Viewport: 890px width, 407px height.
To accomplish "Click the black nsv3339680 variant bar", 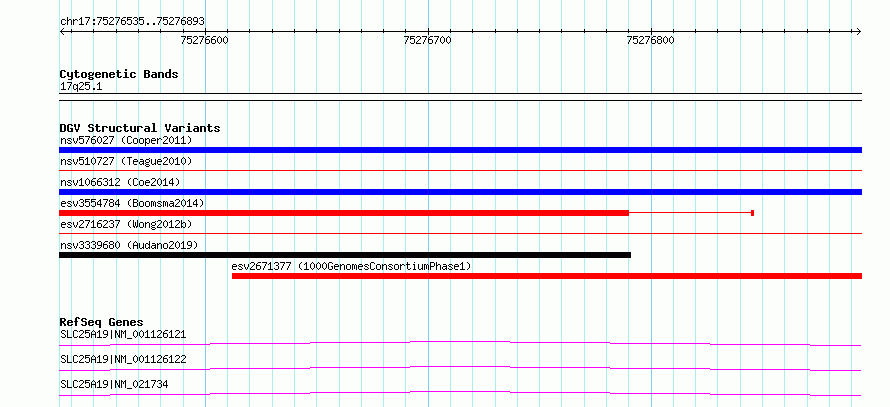I will (x=345, y=255).
